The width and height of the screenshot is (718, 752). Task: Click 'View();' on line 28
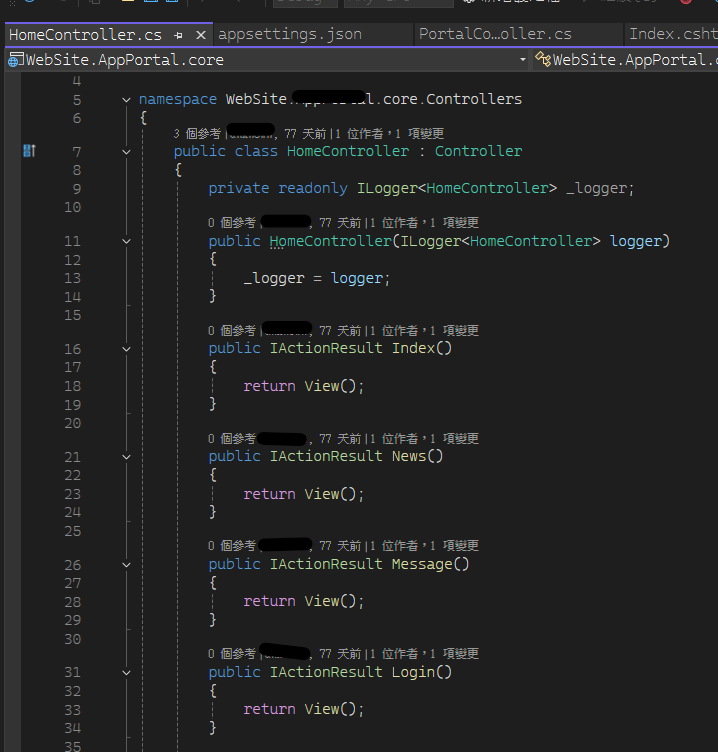[x=334, y=601]
